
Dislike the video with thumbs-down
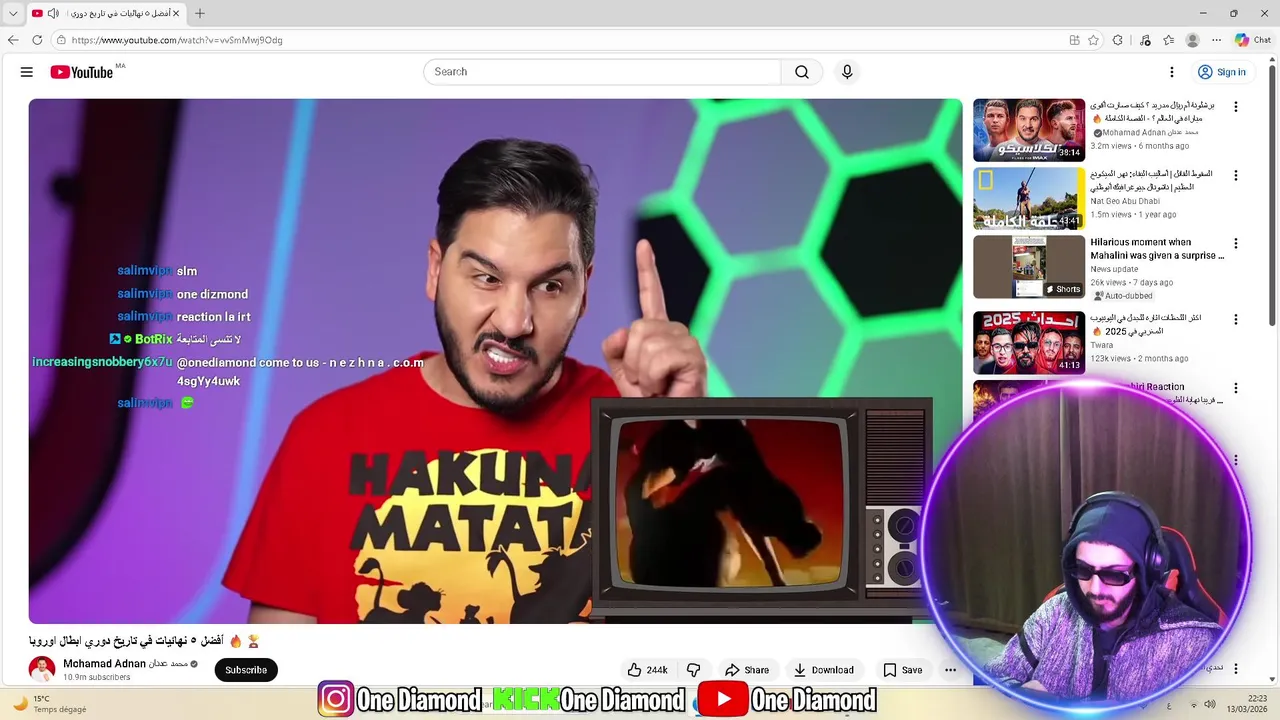(x=693, y=670)
